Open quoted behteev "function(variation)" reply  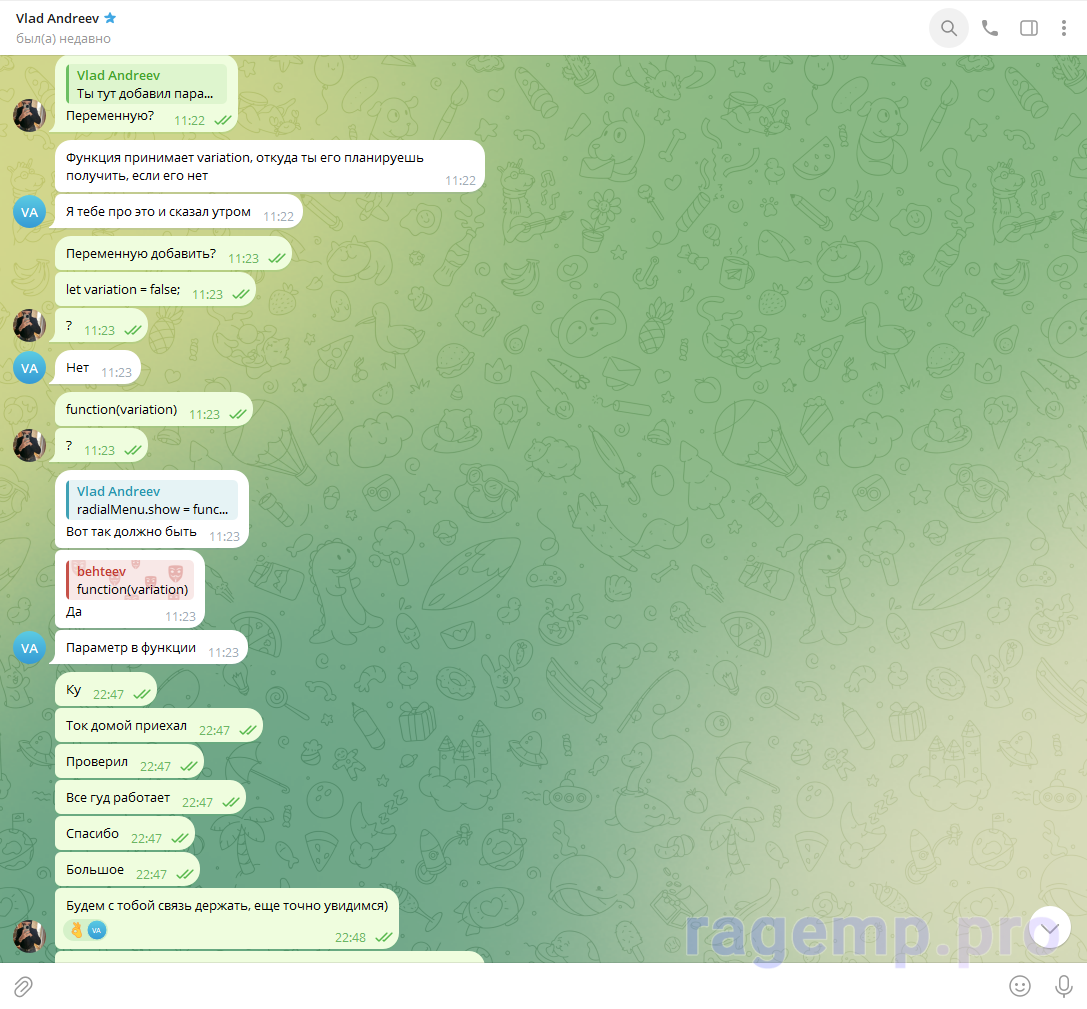click(x=130, y=580)
